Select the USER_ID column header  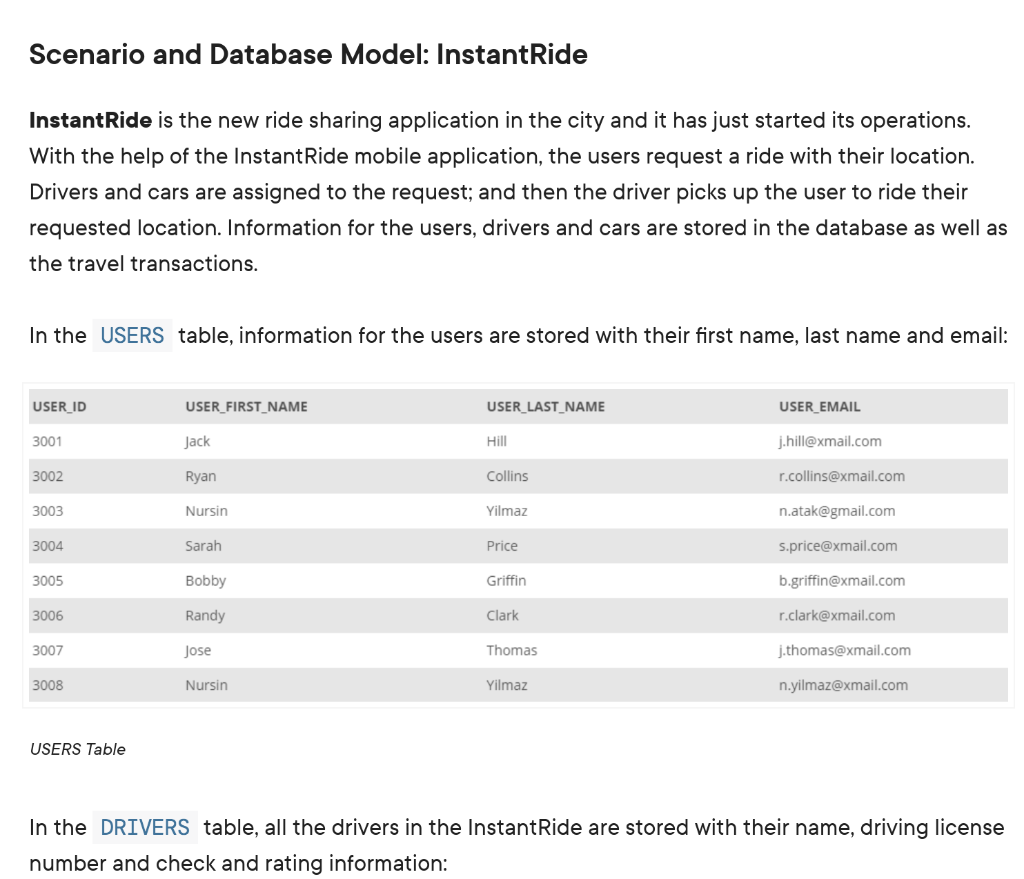pos(59,407)
